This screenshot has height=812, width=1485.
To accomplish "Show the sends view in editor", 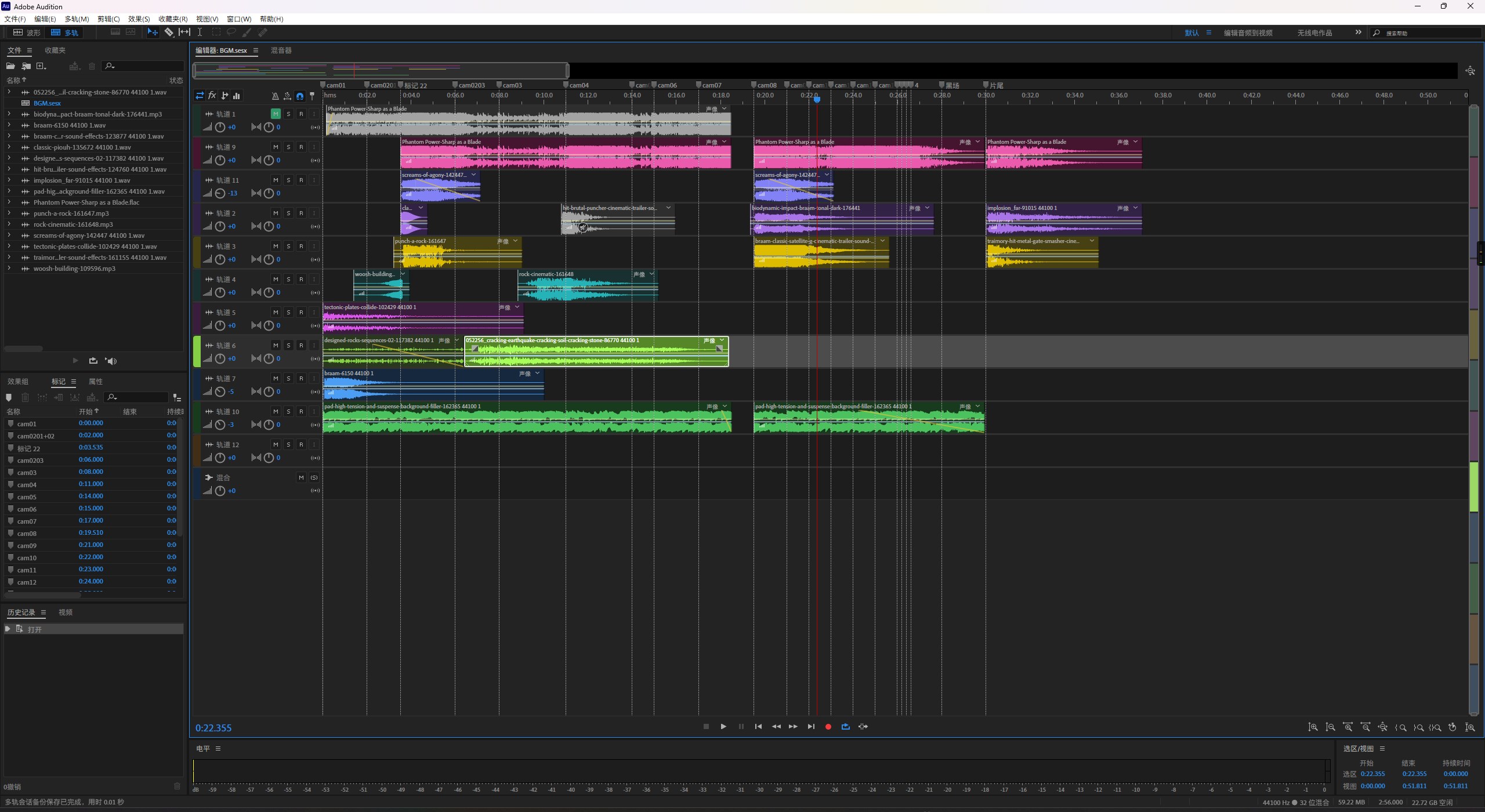I will [224, 96].
